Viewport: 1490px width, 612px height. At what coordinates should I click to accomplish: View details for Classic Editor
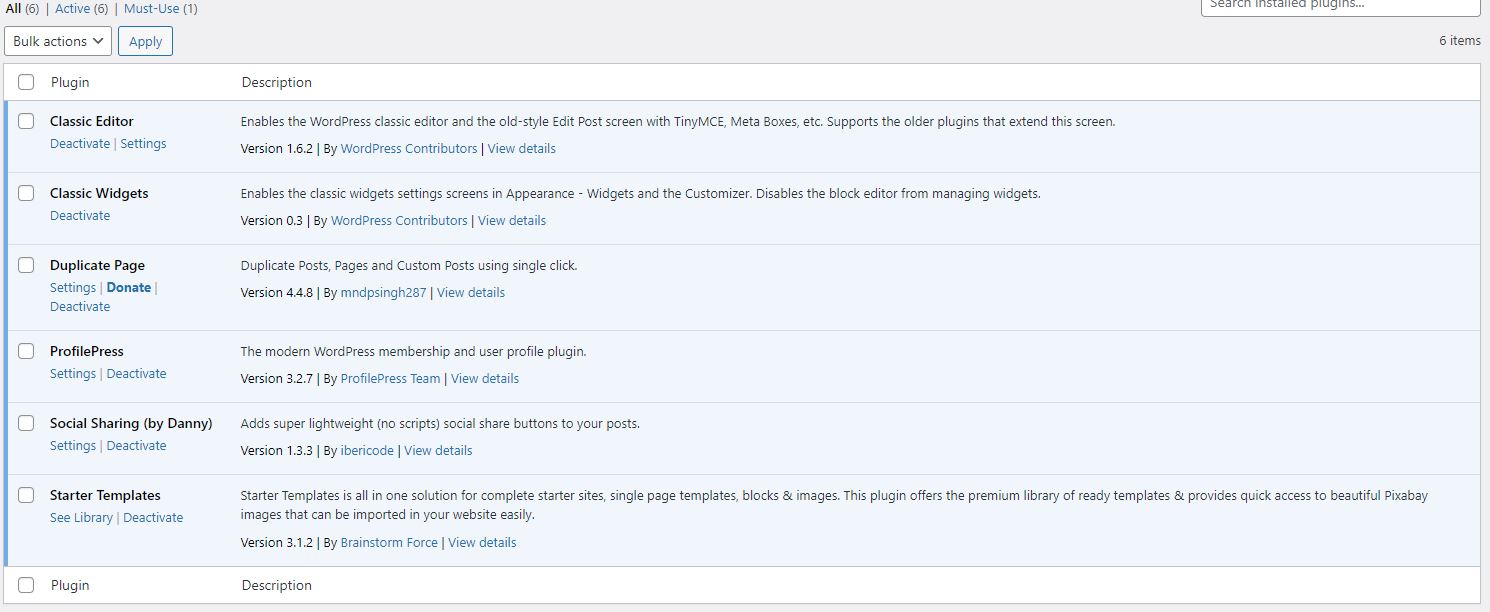click(522, 148)
